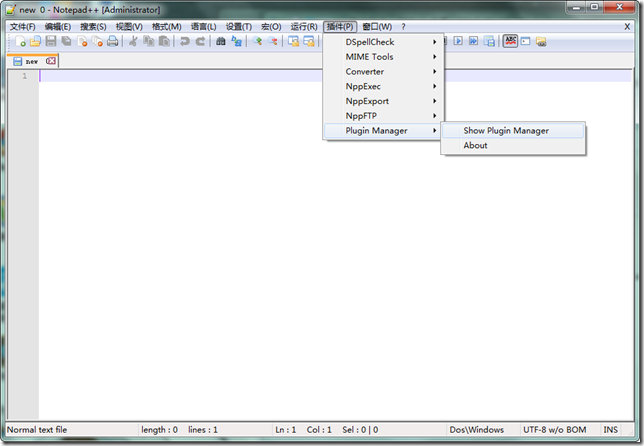Image resolution: width=644 pixels, height=446 pixels.
Task: Toggle INS insert mode in the status bar
Action: tap(611, 430)
